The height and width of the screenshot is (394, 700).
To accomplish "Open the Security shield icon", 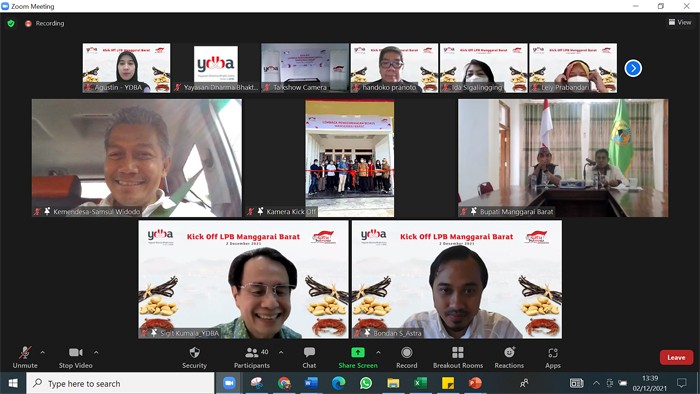I will point(194,353).
